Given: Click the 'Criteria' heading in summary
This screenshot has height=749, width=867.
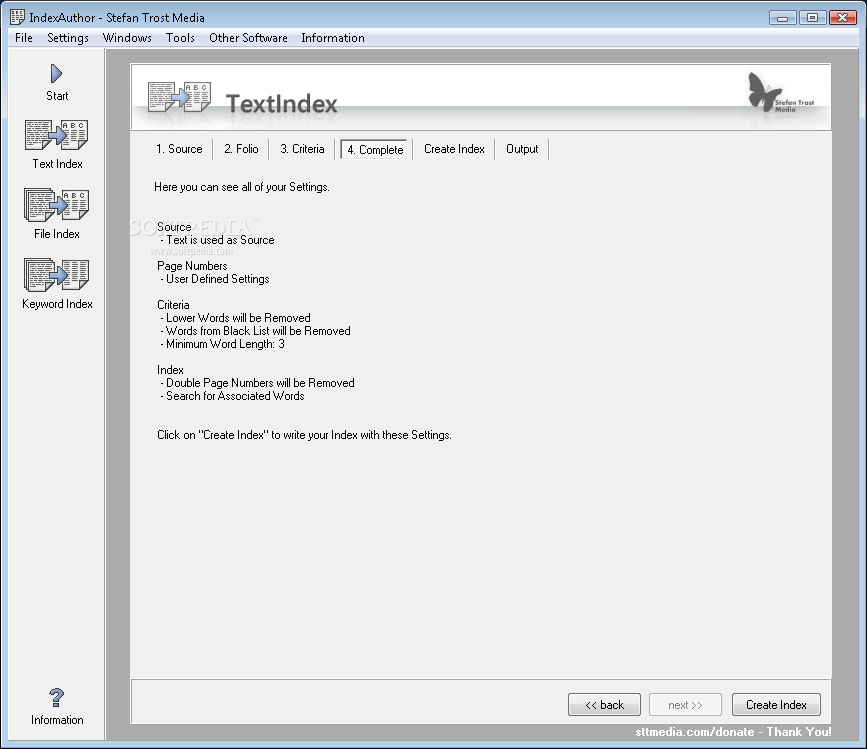Looking at the screenshot, I should point(173,305).
